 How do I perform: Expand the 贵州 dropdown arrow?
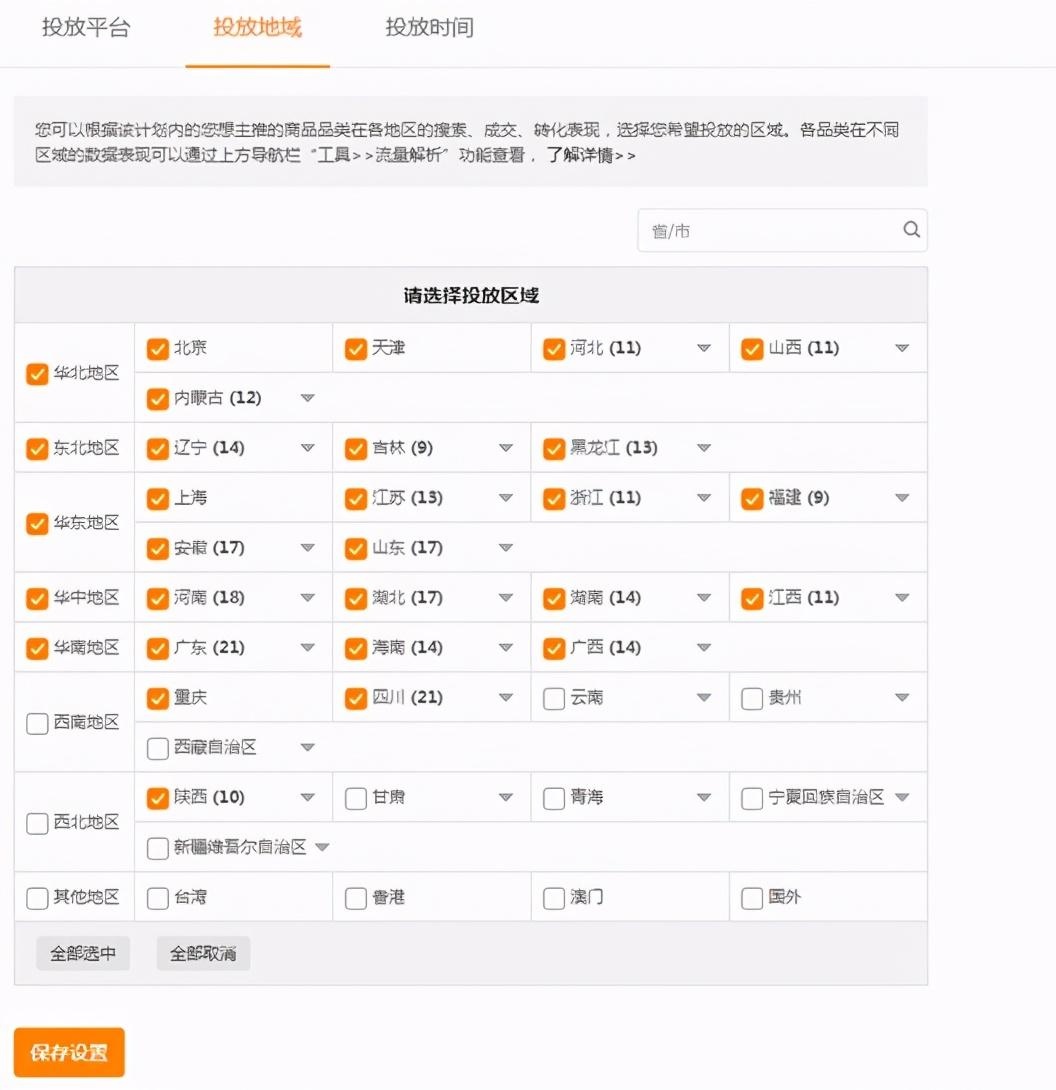(x=902, y=697)
